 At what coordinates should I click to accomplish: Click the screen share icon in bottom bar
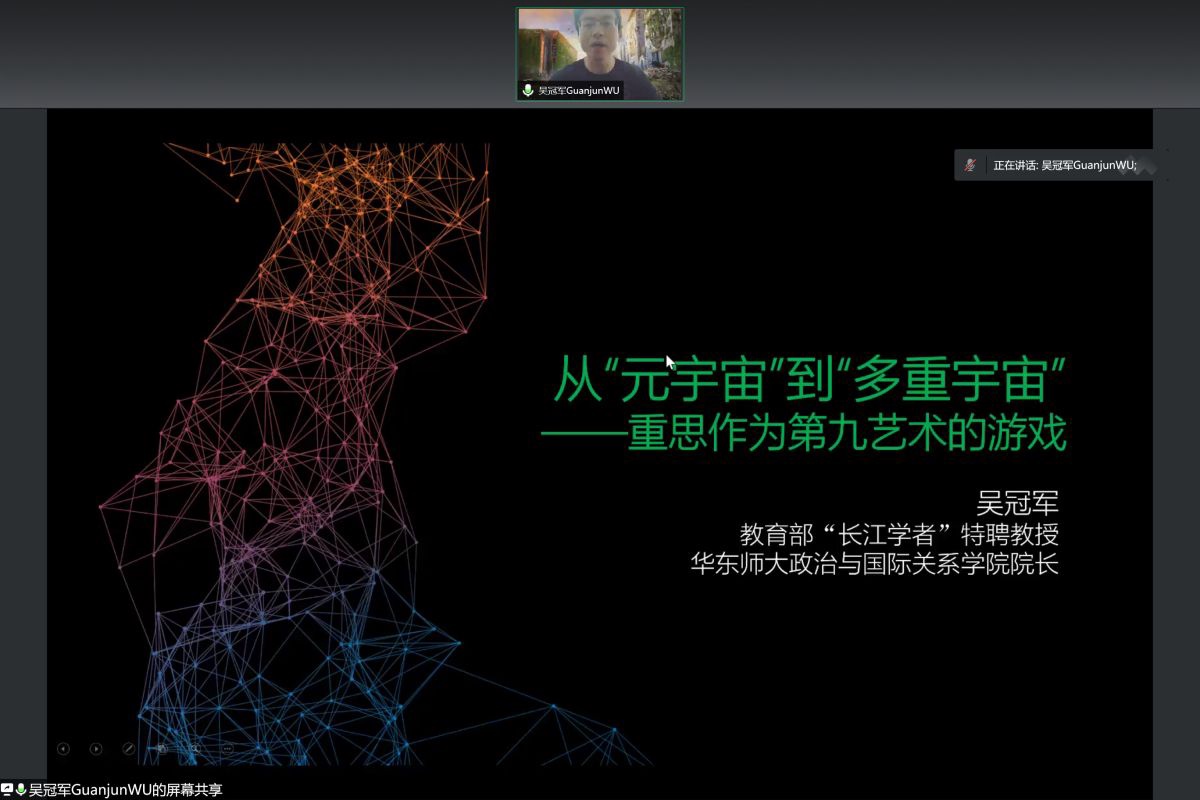[7, 790]
